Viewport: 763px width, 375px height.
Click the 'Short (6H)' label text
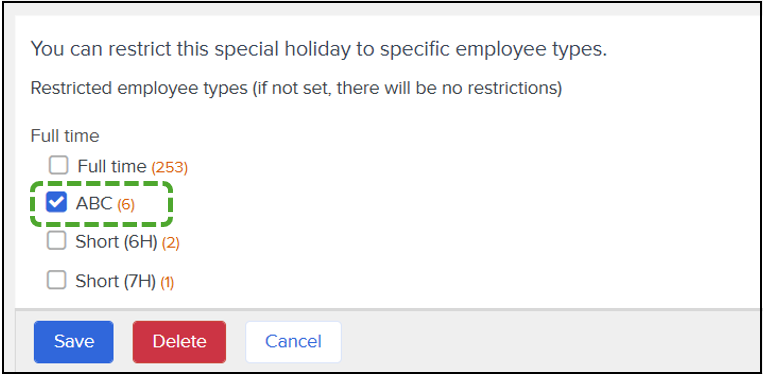coord(116,242)
